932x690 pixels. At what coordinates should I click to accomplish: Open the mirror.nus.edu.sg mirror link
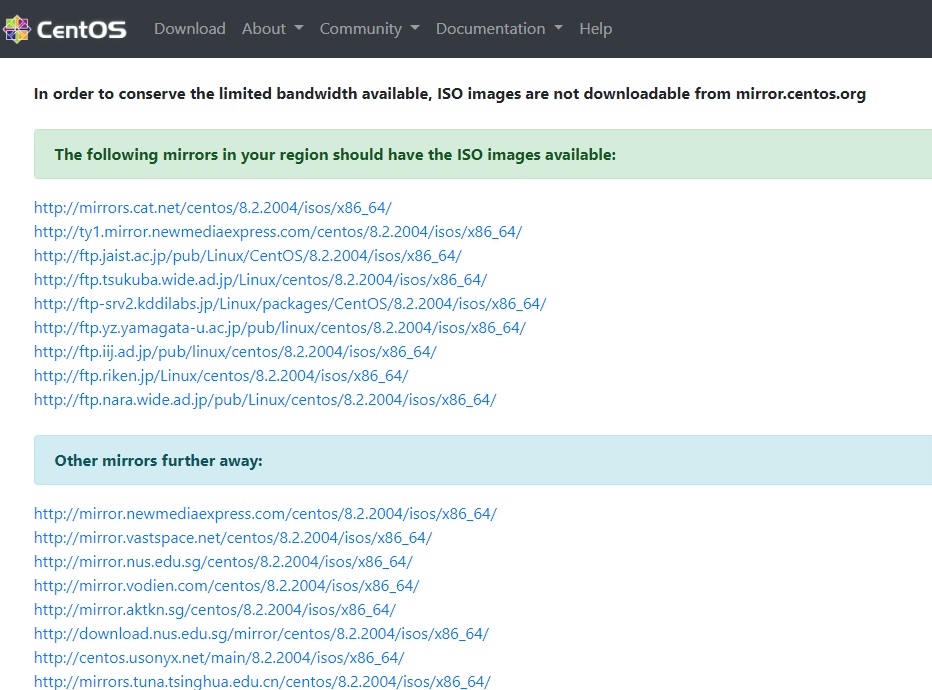223,562
